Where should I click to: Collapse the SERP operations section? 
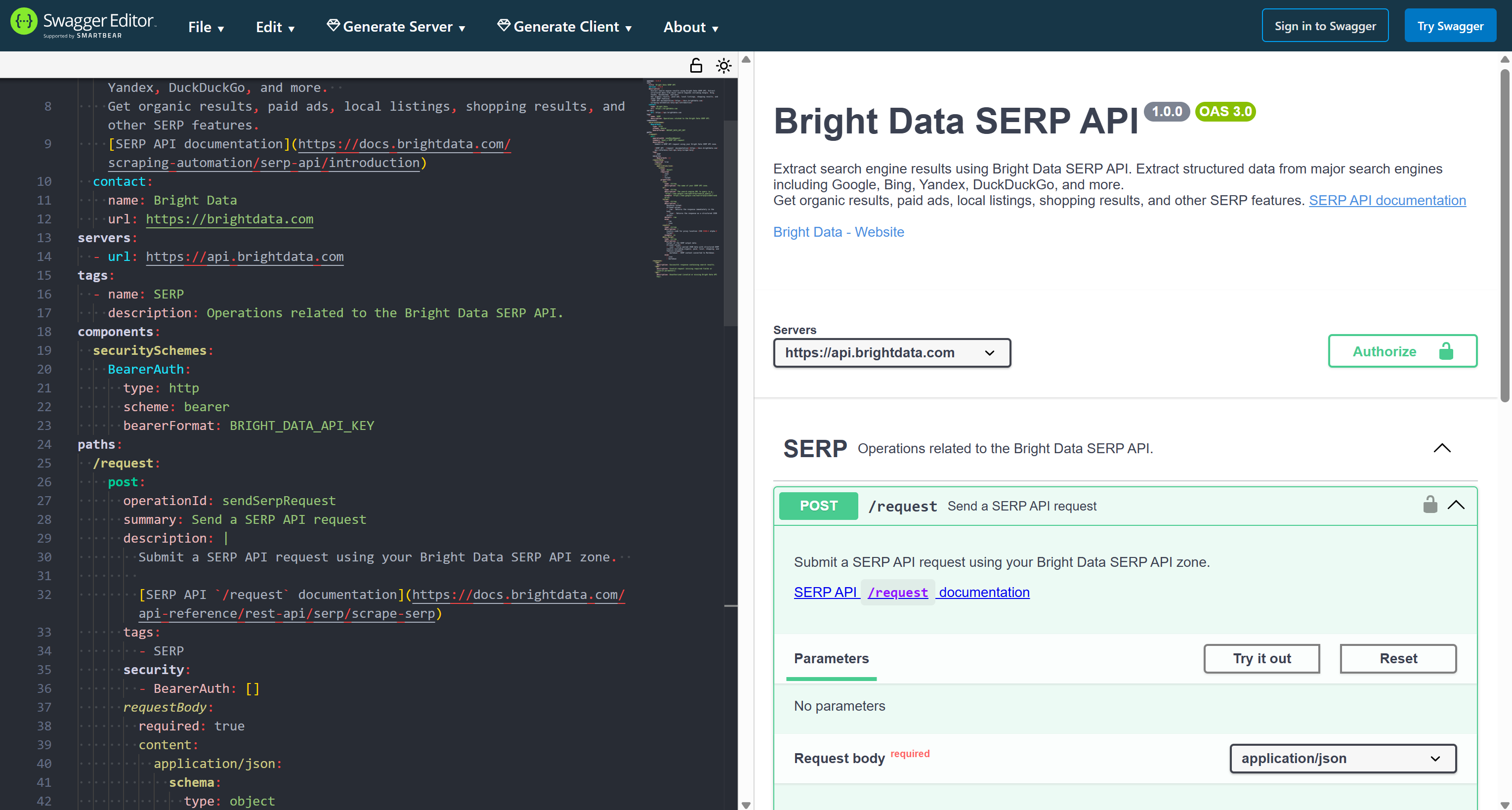point(1443,448)
